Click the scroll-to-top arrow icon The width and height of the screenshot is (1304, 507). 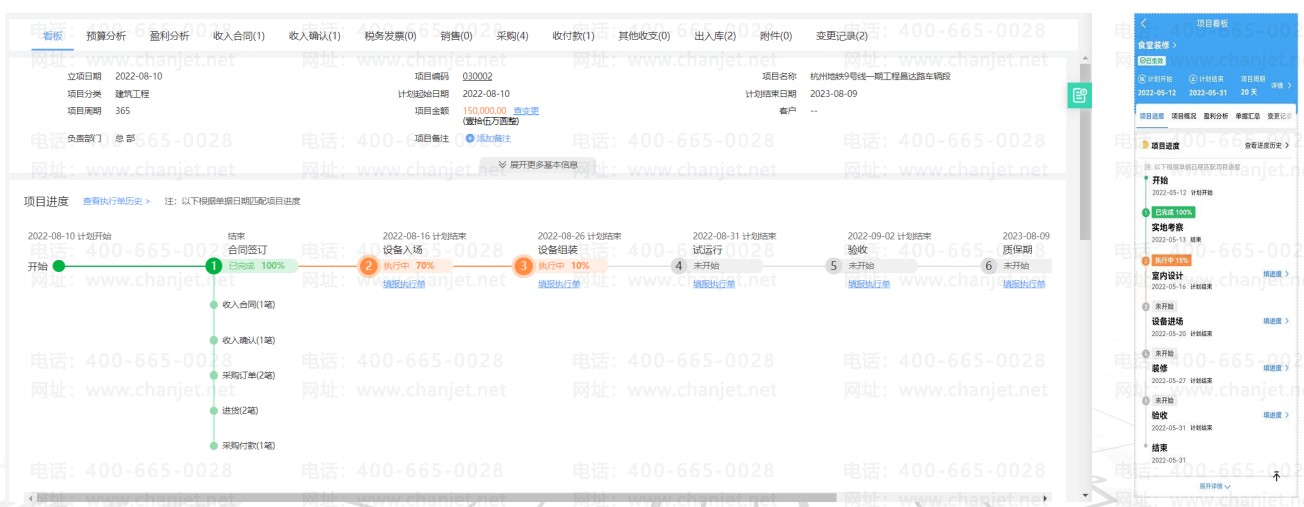tap(1276, 476)
